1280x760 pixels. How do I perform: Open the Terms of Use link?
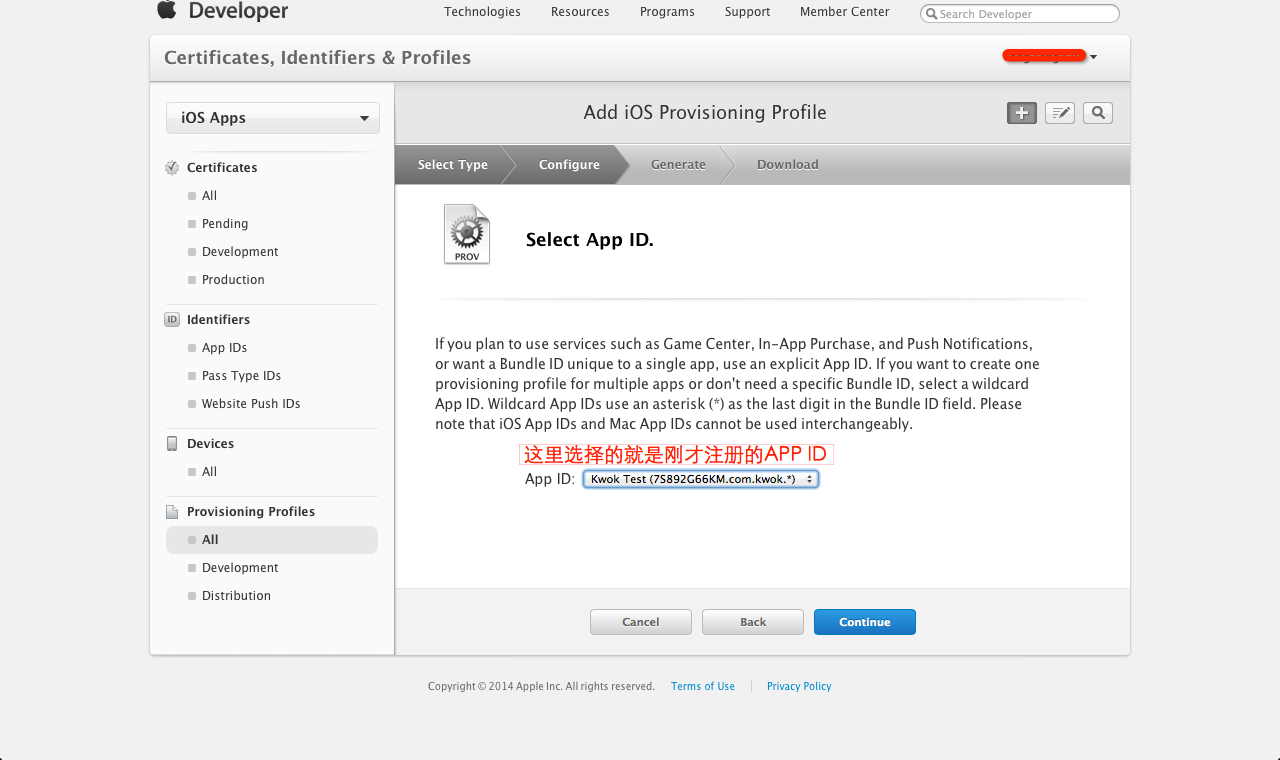703,686
